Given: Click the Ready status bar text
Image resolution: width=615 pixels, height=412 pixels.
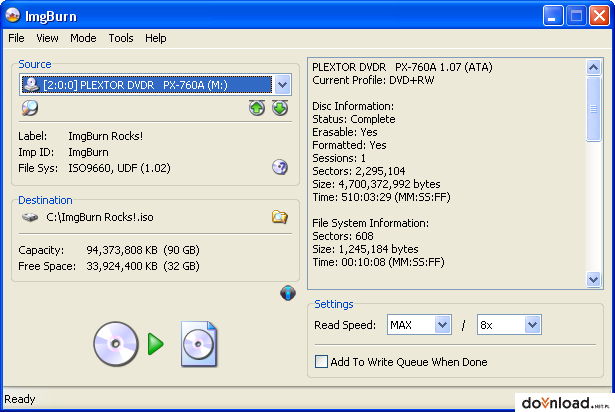Looking at the screenshot, I should point(20,399).
